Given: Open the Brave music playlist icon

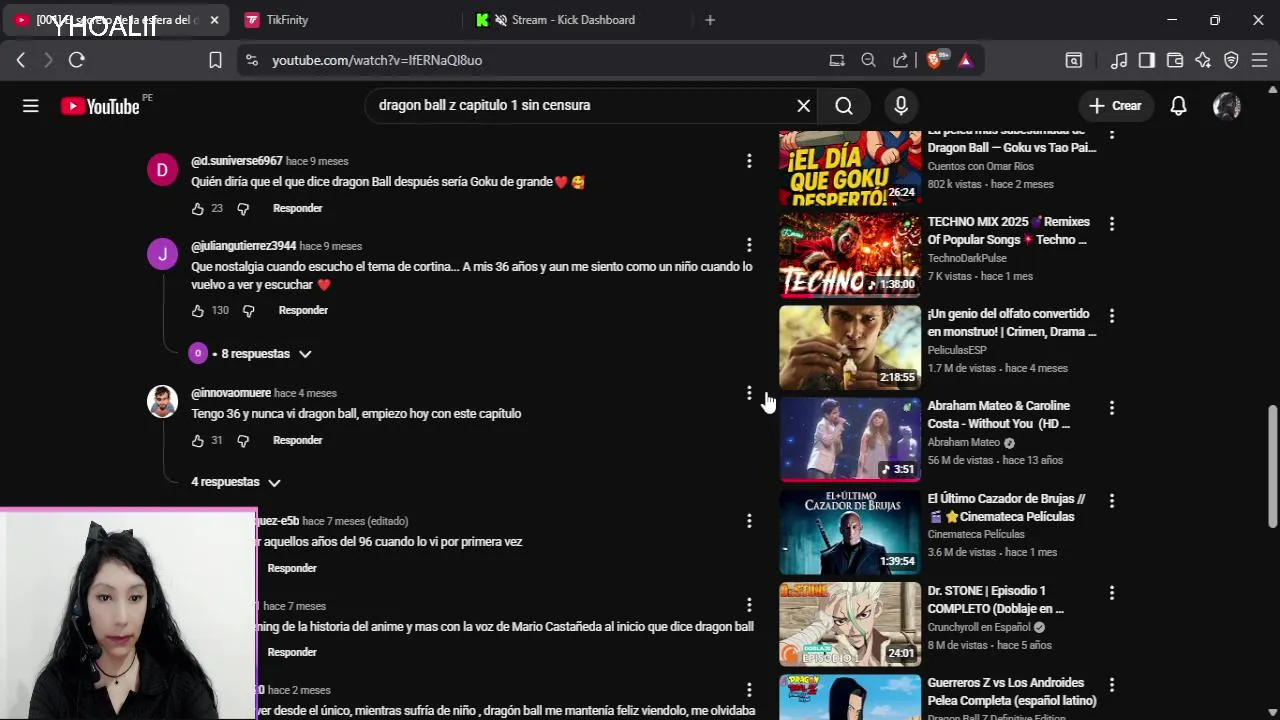Looking at the screenshot, I should pyautogui.click(x=1119, y=60).
